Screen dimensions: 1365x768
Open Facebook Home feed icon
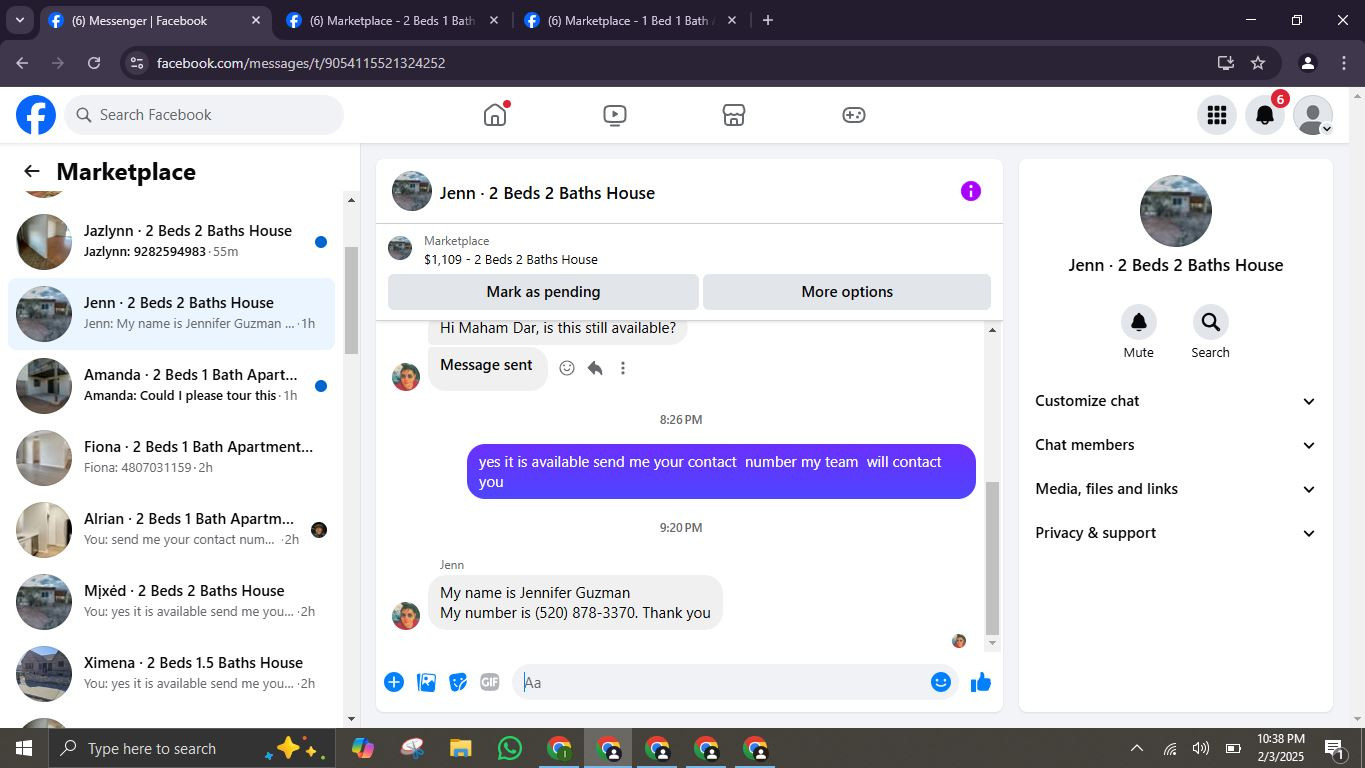[495, 115]
